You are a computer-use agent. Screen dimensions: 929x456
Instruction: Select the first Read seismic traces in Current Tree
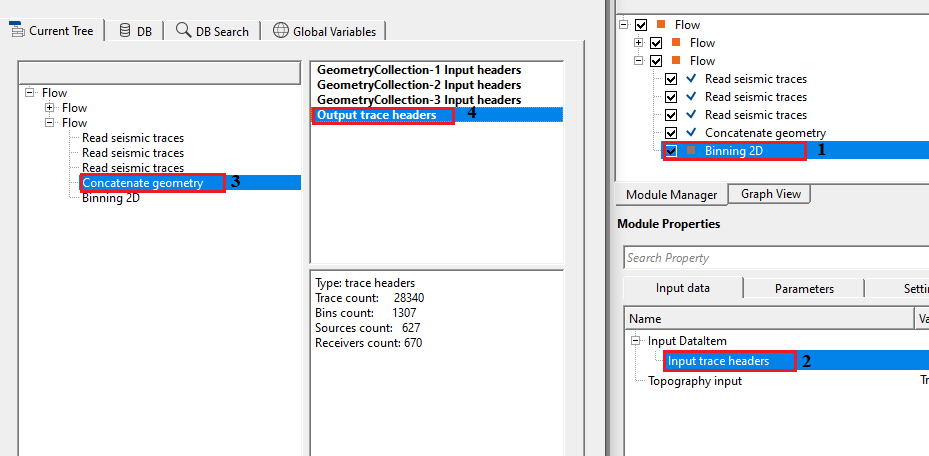click(133, 138)
